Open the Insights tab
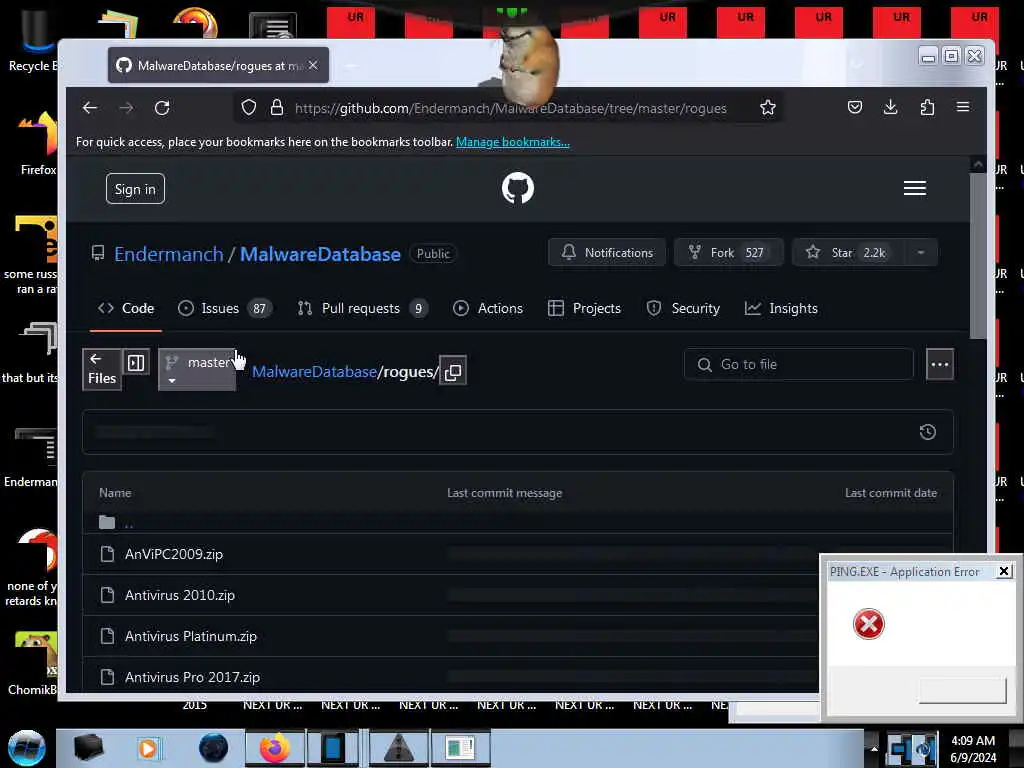This screenshot has height=768, width=1024. tap(781, 308)
